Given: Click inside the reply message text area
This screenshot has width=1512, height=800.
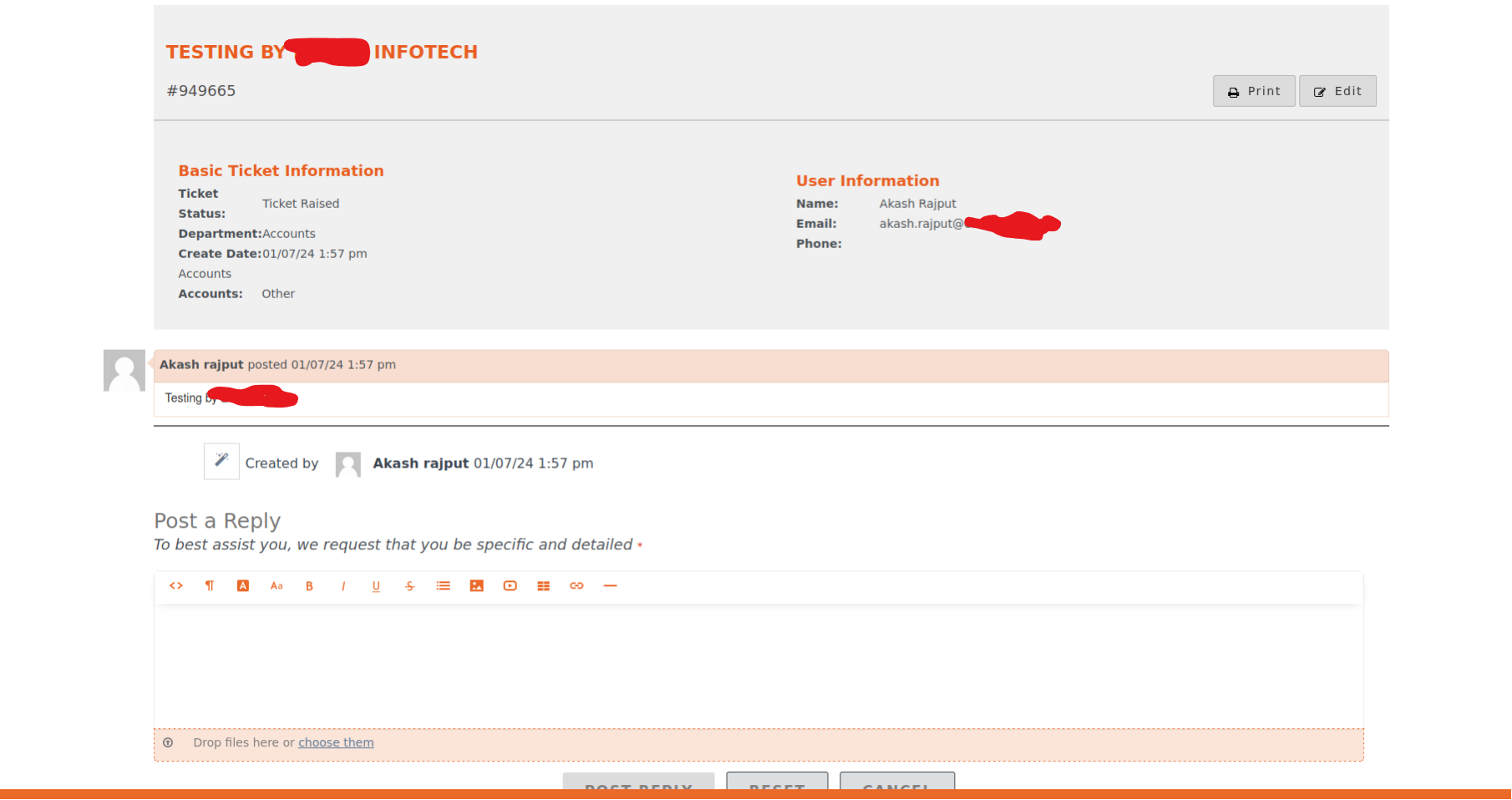Looking at the screenshot, I should (x=758, y=666).
